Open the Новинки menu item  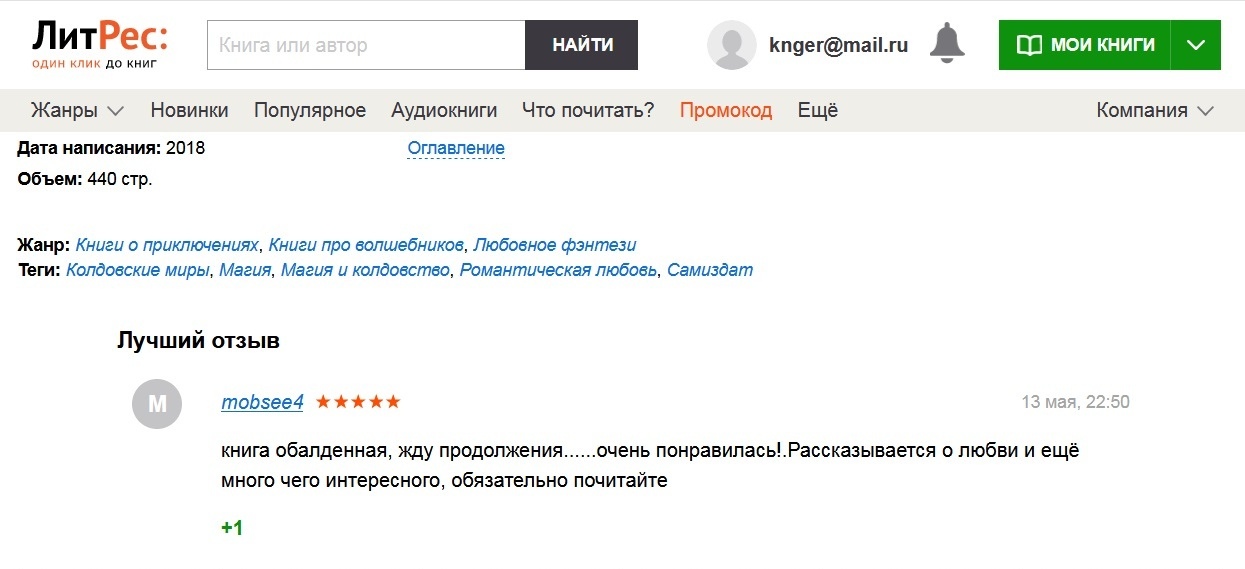pyautogui.click(x=189, y=110)
